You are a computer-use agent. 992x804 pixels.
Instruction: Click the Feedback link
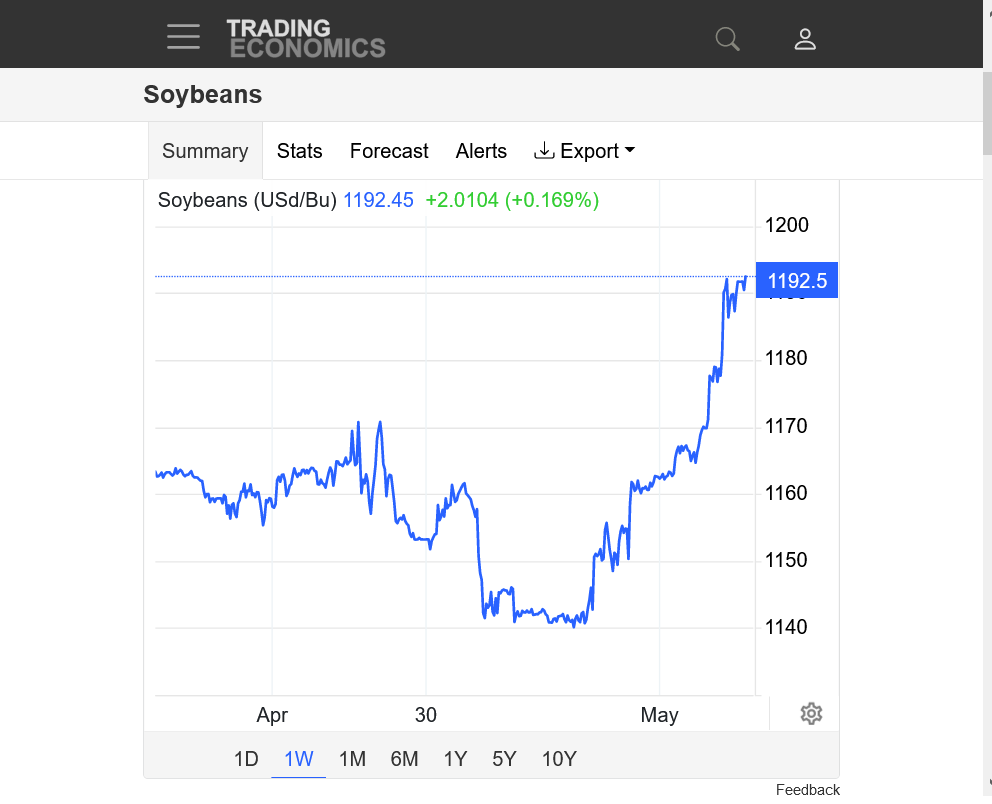coord(807,790)
